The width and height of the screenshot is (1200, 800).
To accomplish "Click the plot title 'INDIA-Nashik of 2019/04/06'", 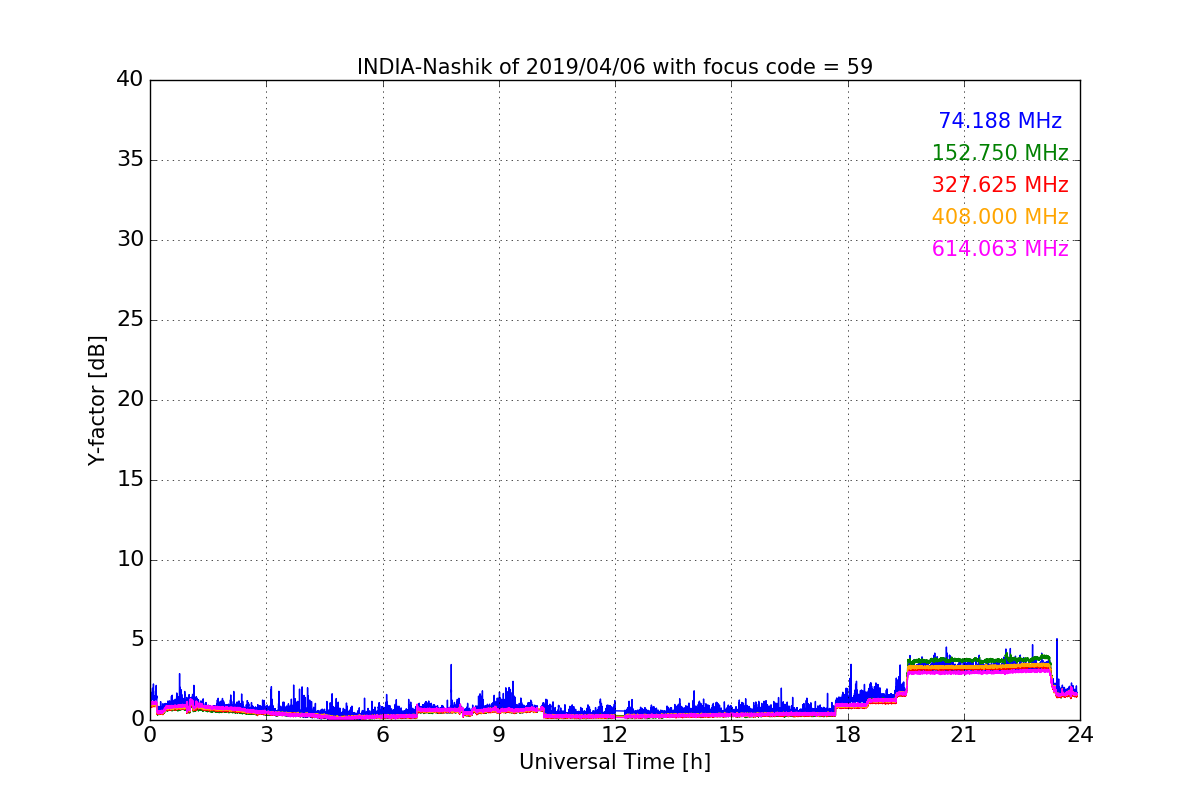I will 615,67.
